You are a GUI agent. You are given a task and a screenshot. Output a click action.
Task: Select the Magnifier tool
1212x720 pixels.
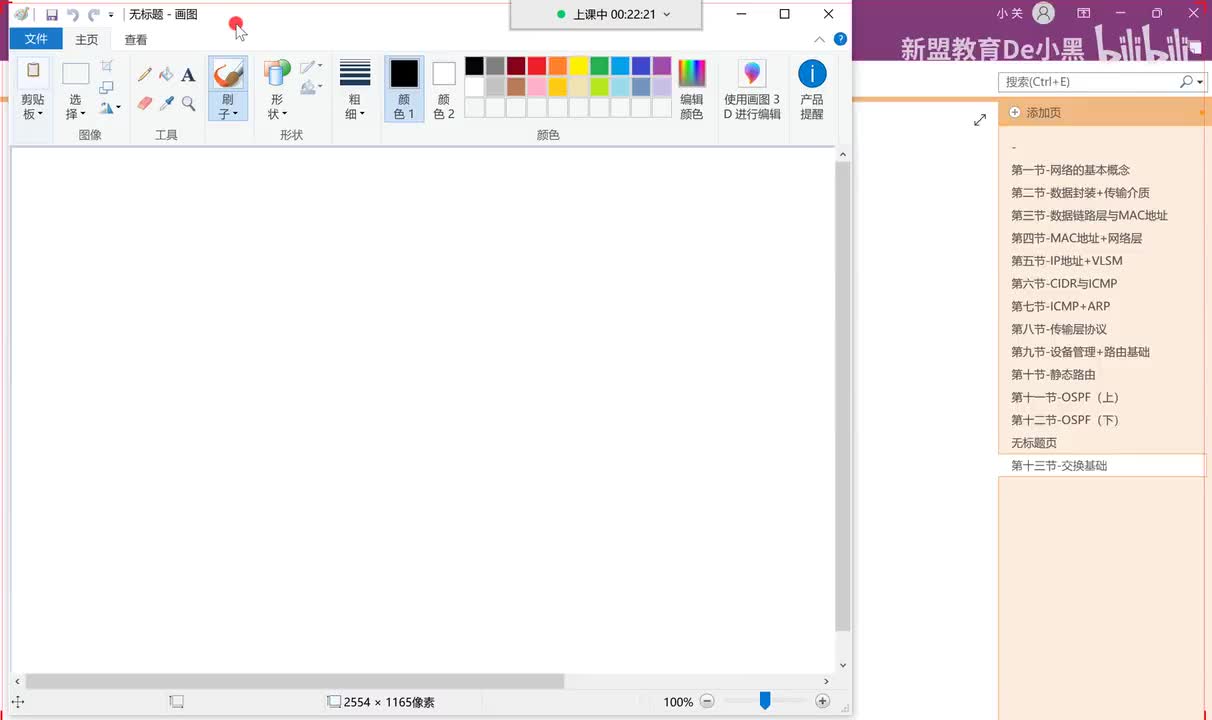(188, 103)
